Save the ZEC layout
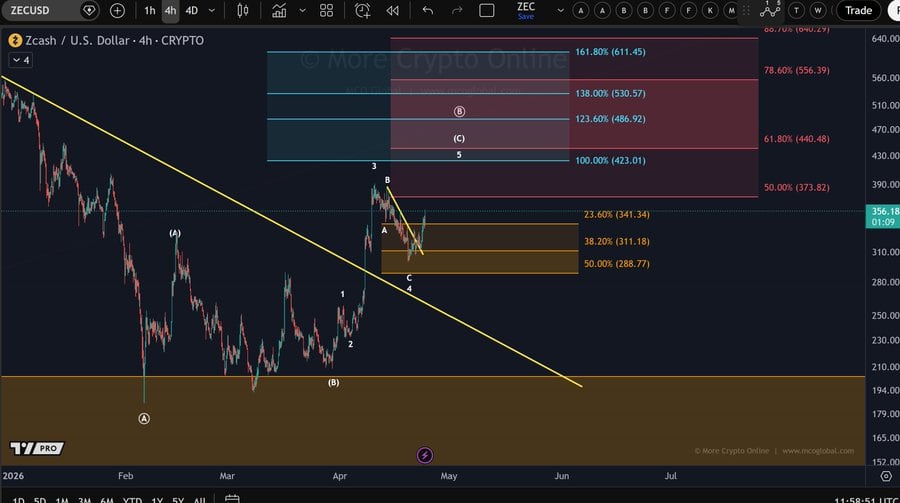This screenshot has height=503, width=900. tap(526, 17)
